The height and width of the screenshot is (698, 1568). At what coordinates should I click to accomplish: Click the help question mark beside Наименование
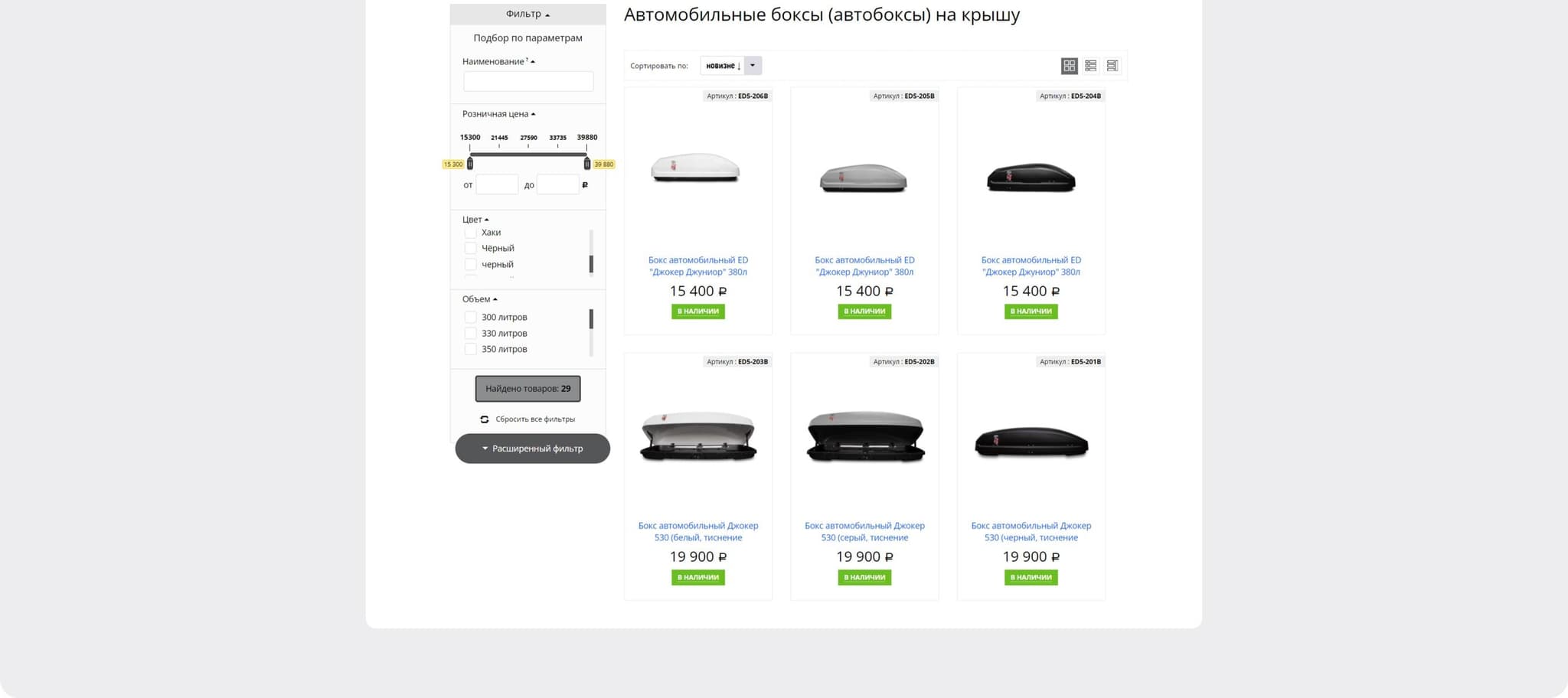tap(527, 60)
